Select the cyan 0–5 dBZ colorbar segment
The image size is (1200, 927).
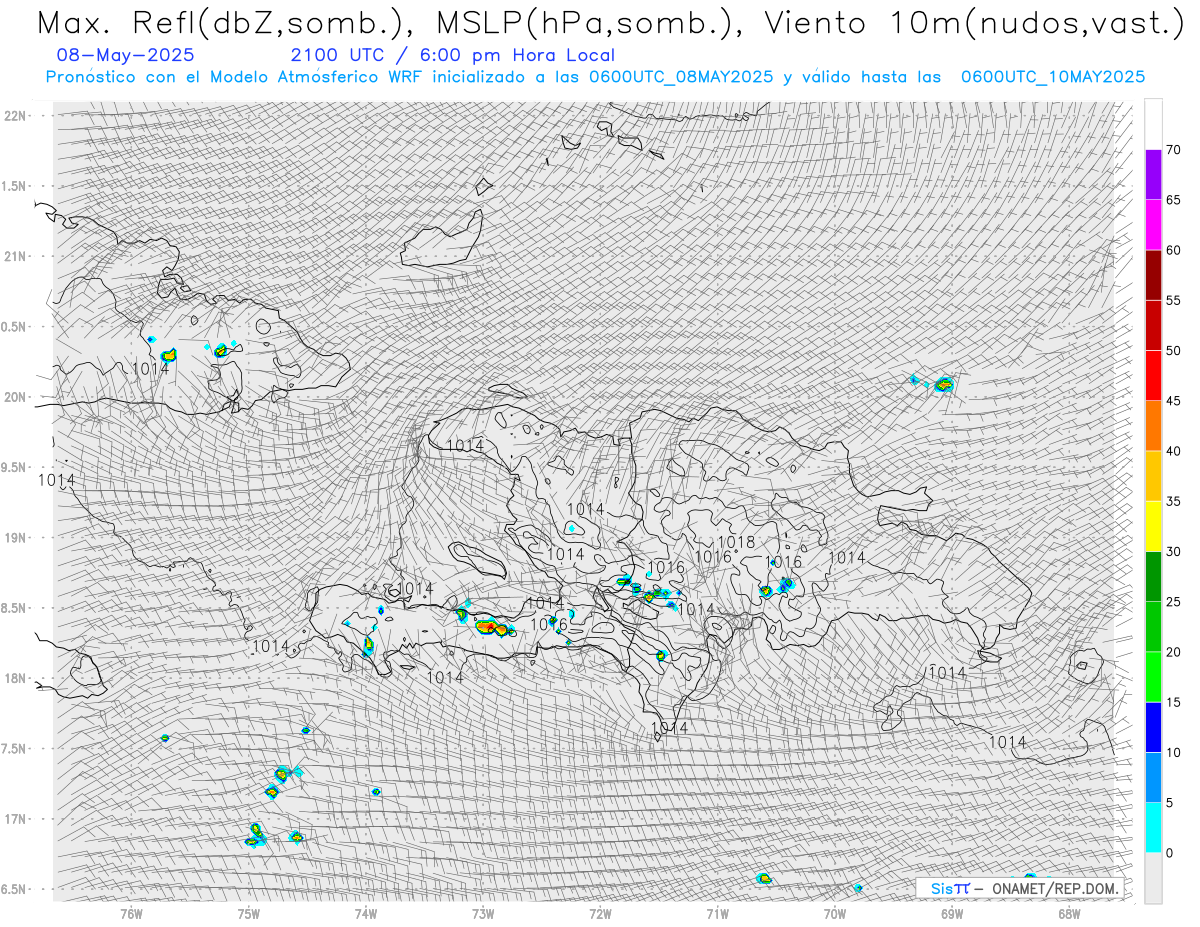(1153, 827)
